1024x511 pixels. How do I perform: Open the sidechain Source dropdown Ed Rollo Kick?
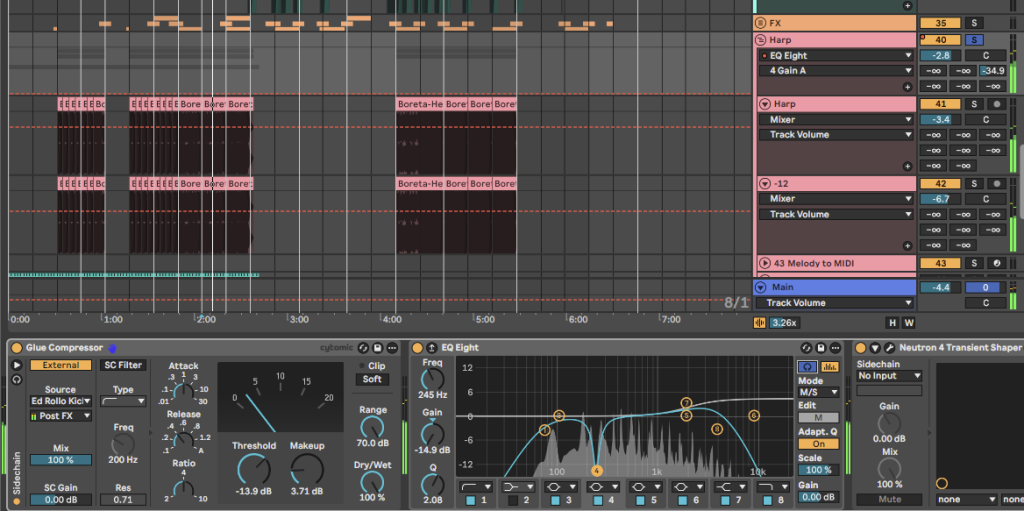(61, 402)
